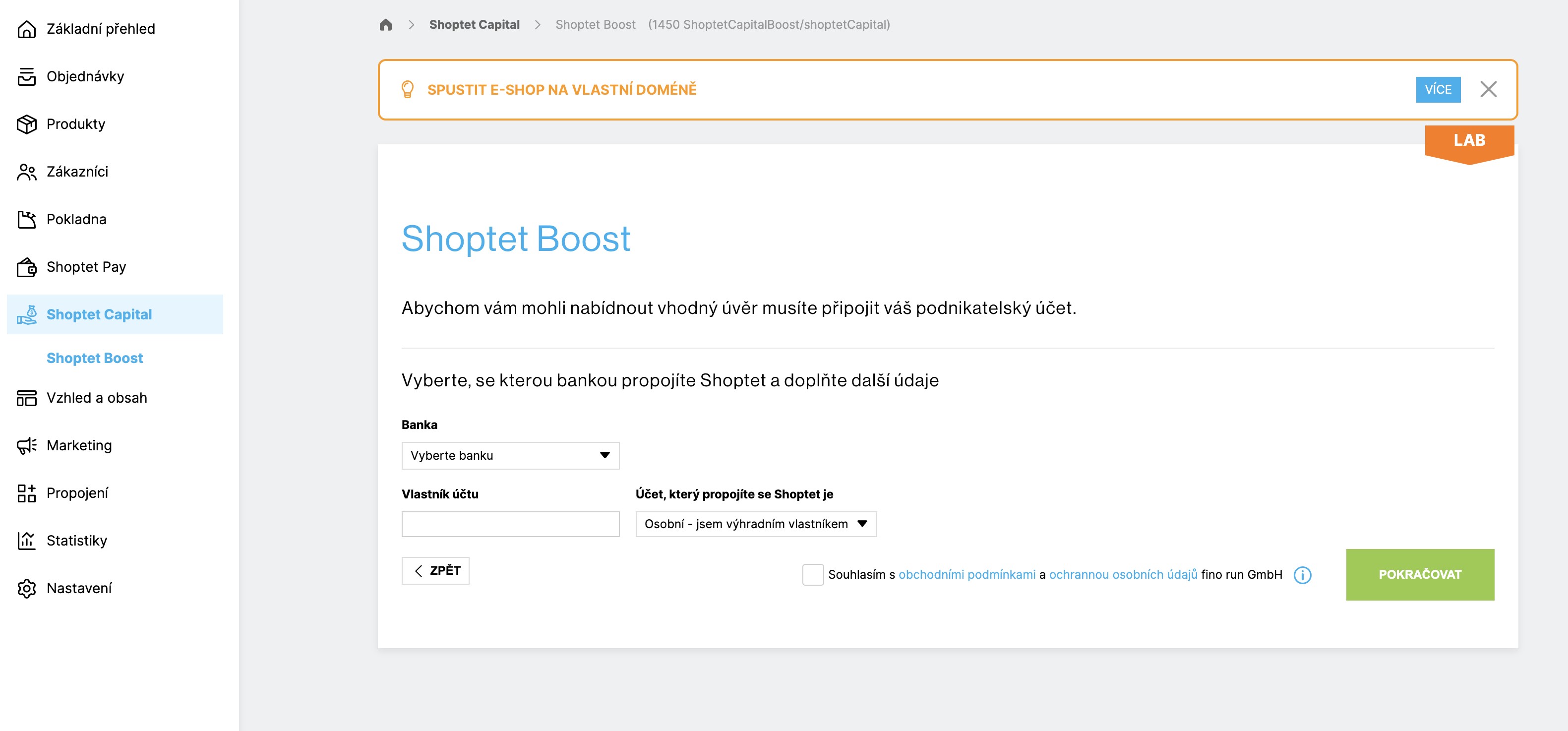Click the Nastavení gear icon
1568x731 pixels.
[x=26, y=588]
